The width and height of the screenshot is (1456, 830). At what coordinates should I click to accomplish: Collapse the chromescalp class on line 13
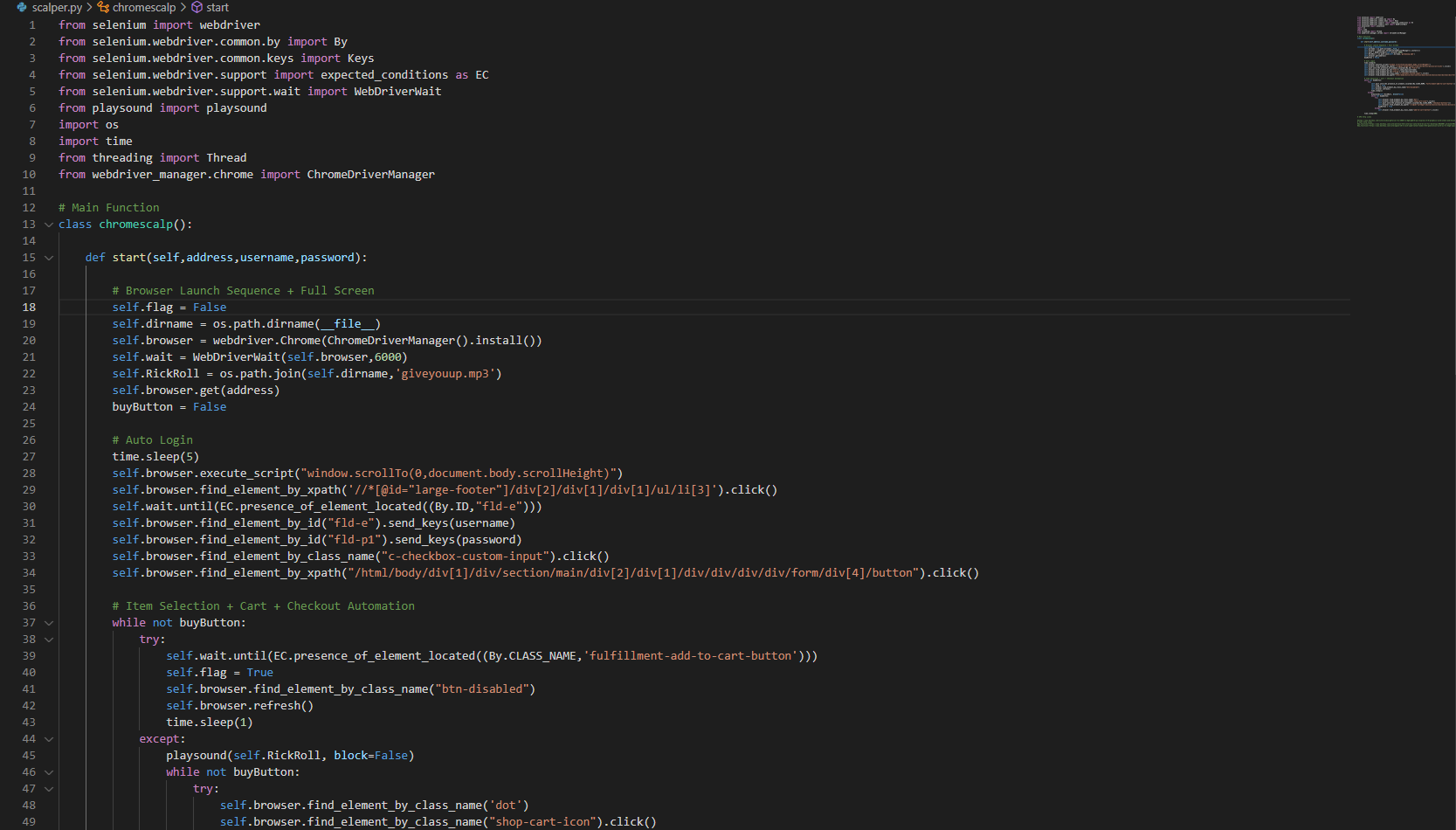point(49,224)
